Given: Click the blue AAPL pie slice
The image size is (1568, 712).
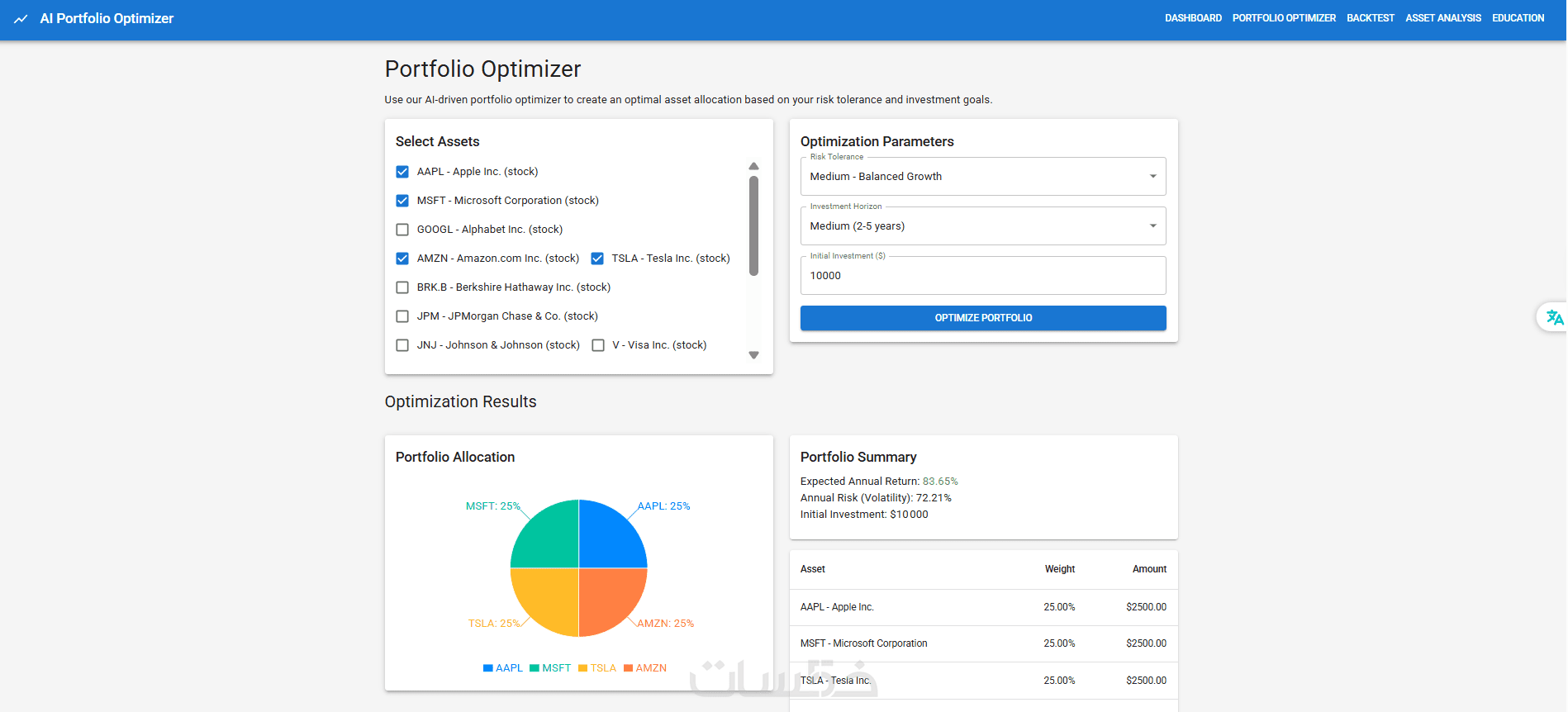Looking at the screenshot, I should click(612, 534).
